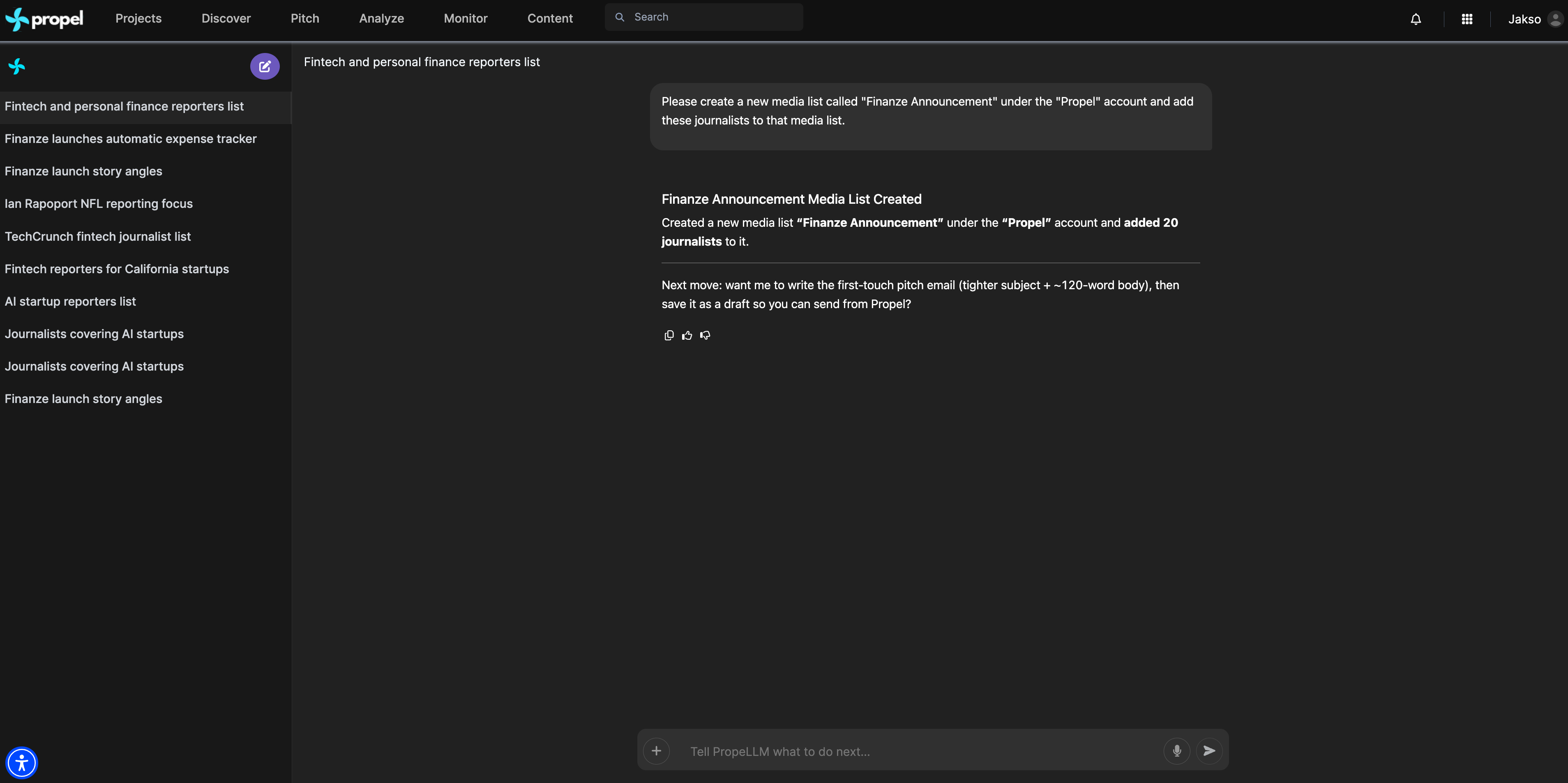Click the Propel logo in header
1568x783 pixels.
click(44, 19)
